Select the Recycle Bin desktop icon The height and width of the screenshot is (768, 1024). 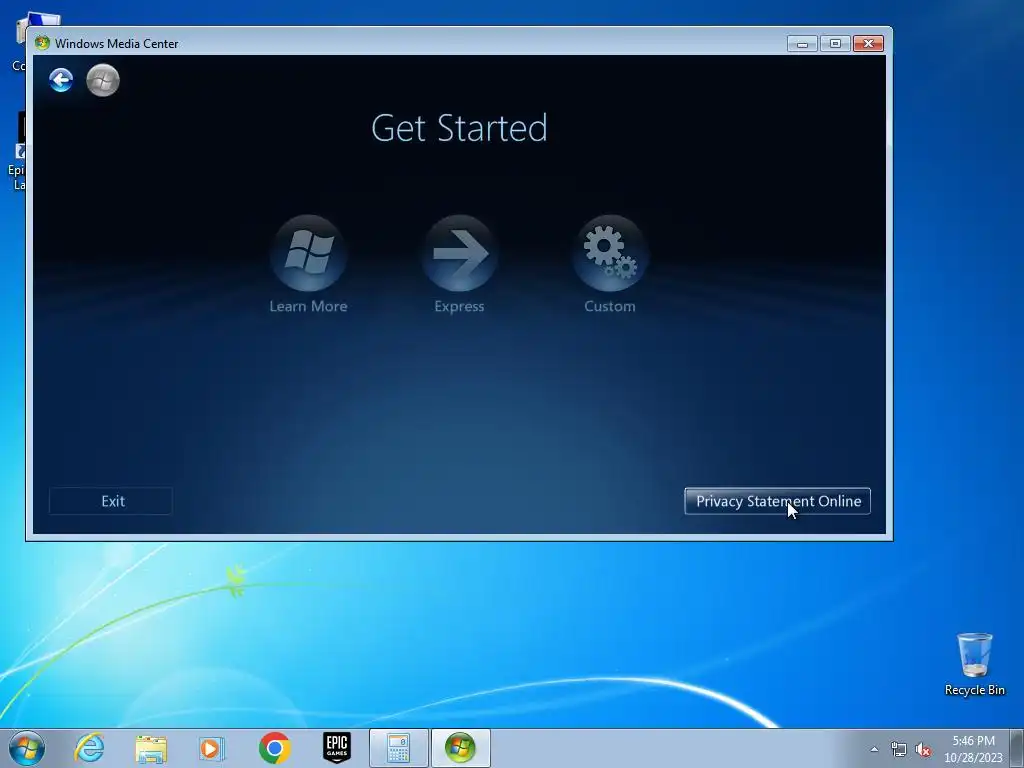click(974, 664)
